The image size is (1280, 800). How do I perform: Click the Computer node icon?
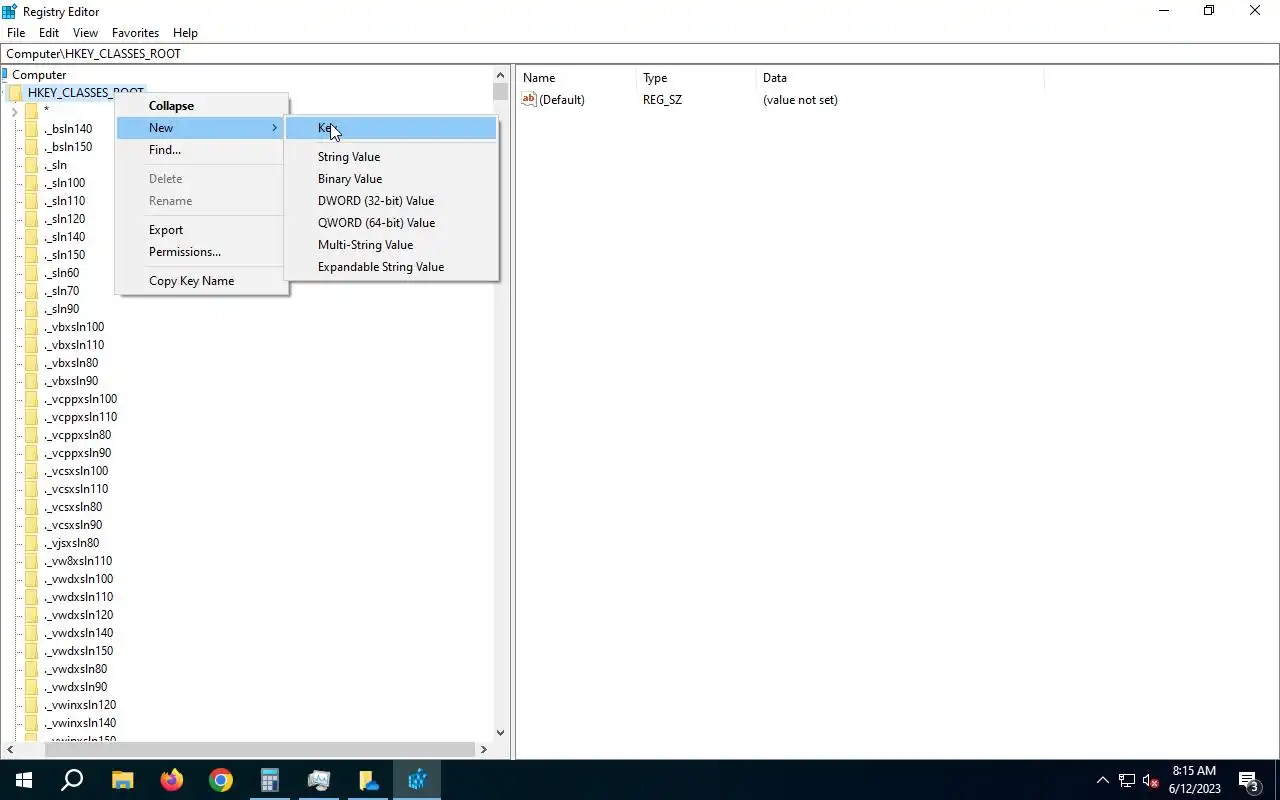pyautogui.click(x=5, y=74)
